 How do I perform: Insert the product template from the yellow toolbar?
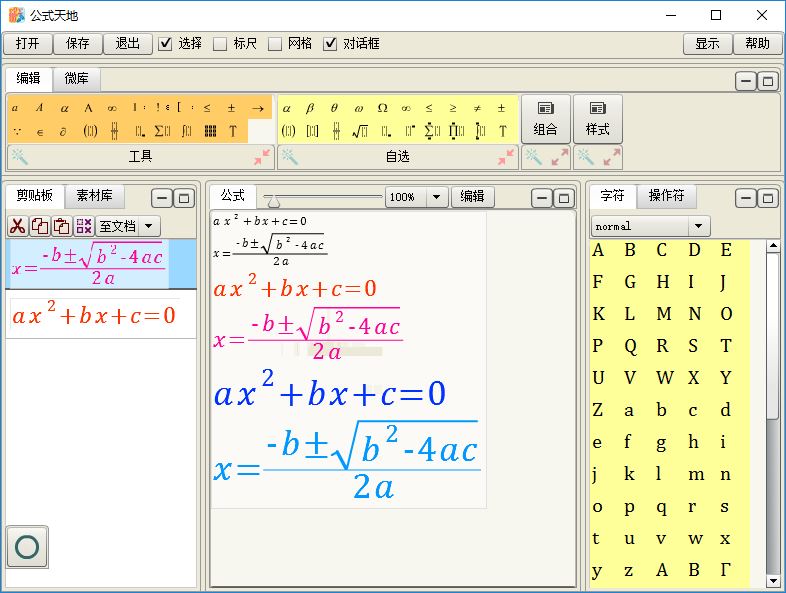[456, 131]
